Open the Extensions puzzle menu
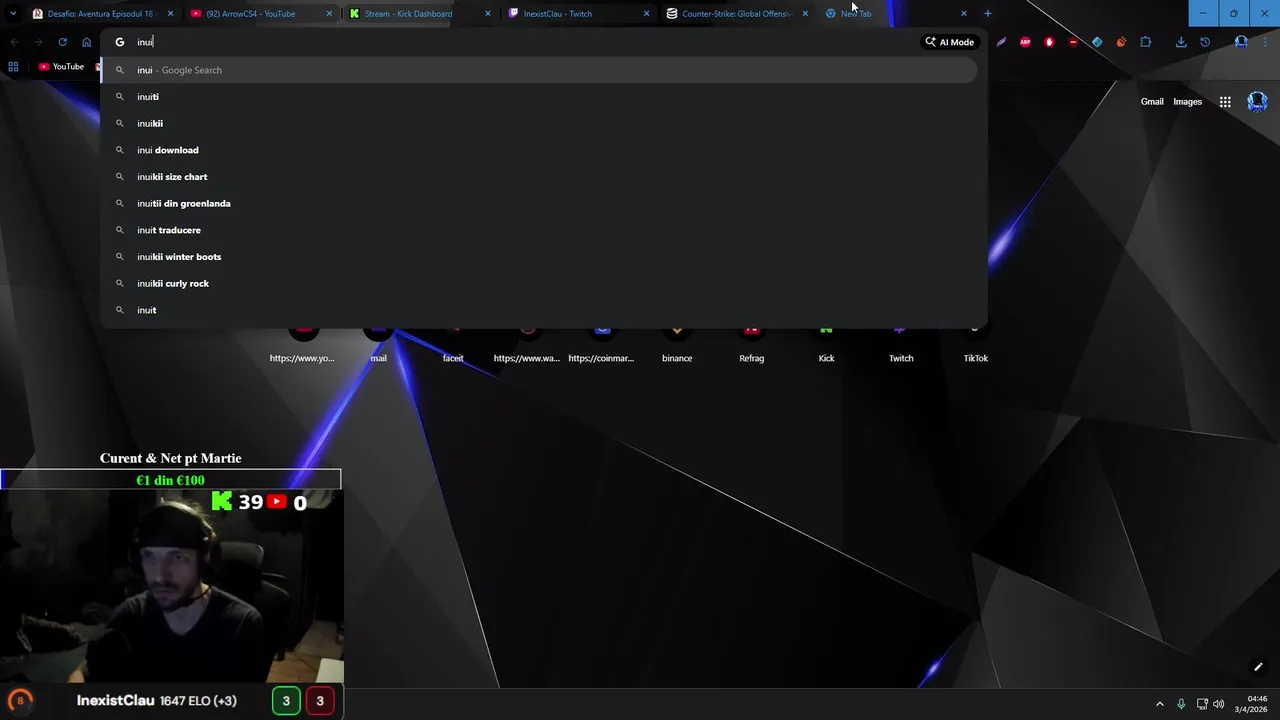This screenshot has height=720, width=1280. (1146, 42)
